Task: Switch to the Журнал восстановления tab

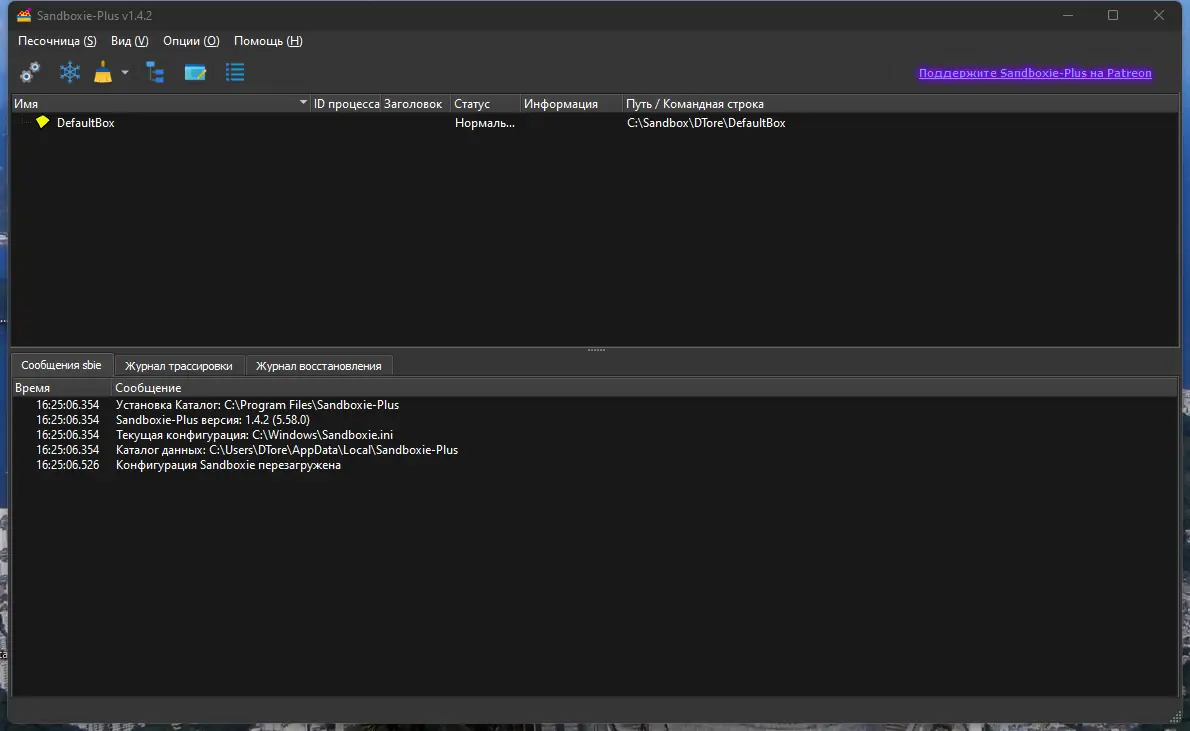Action: point(319,366)
